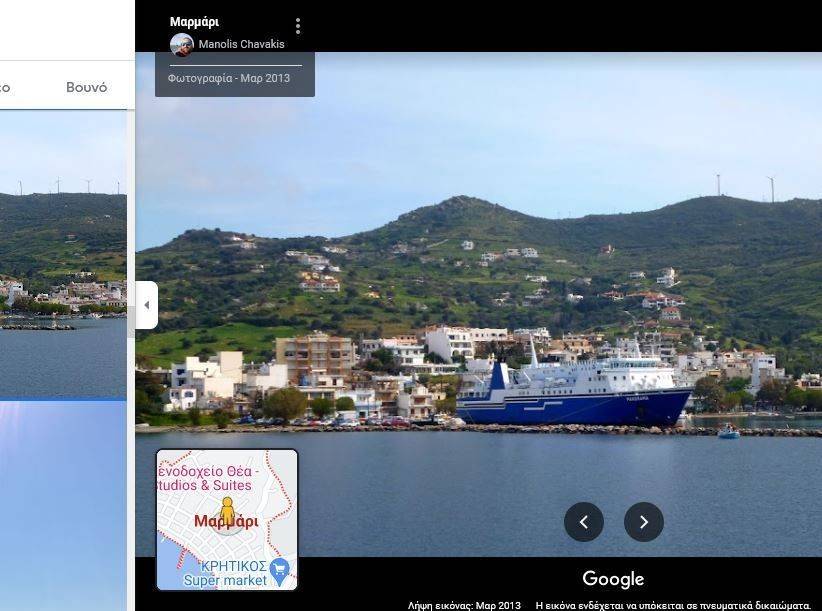The width and height of the screenshot is (822, 611).
Task: Click the yellow Pegman on minimap
Action: 227,511
